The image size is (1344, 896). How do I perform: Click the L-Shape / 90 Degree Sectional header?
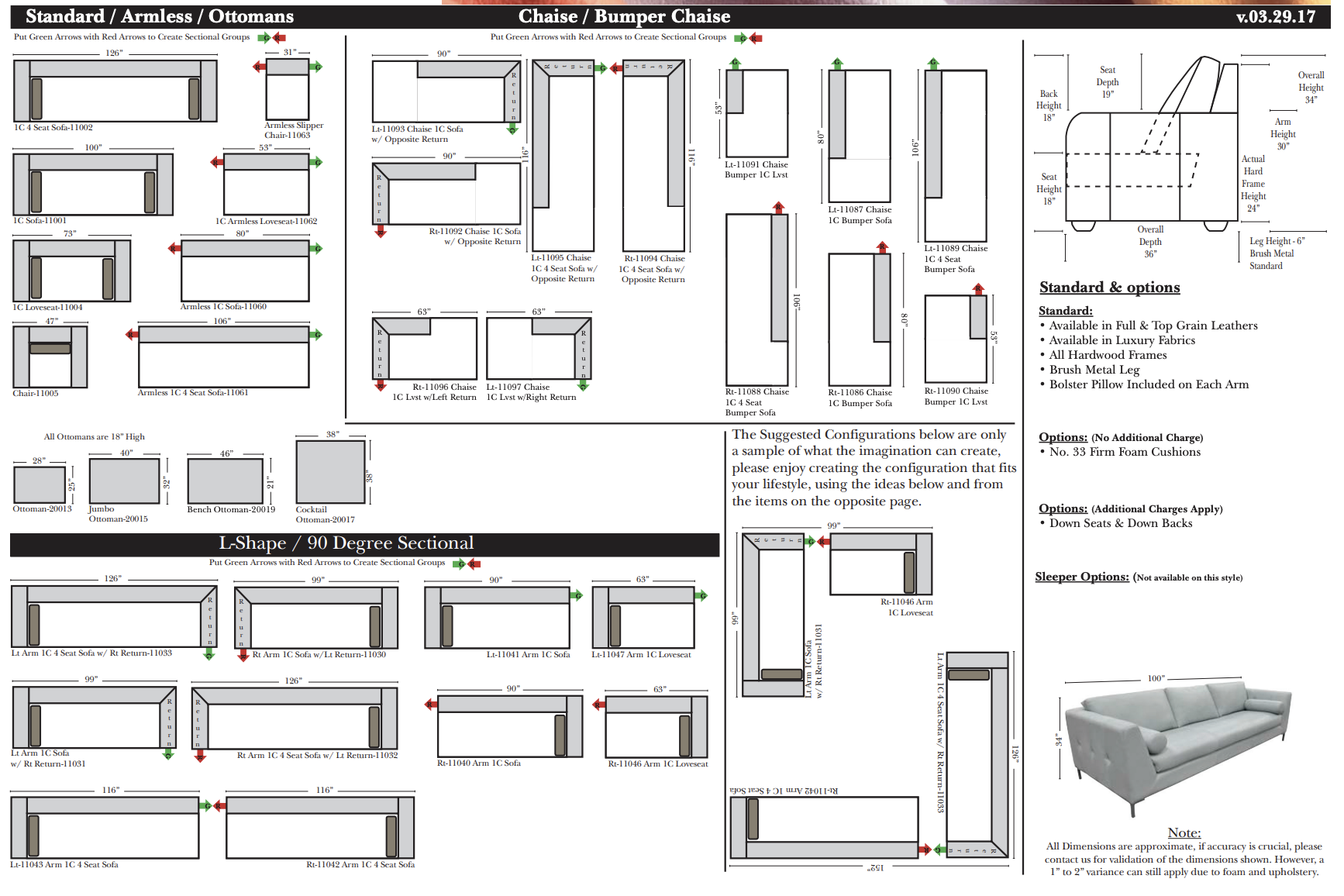pyautogui.click(x=346, y=543)
